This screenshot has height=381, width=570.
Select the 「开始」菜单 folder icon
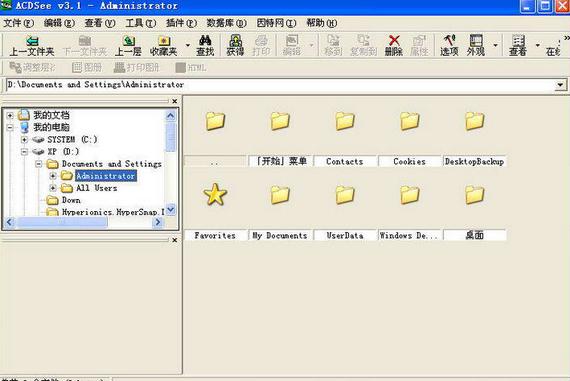(280, 121)
